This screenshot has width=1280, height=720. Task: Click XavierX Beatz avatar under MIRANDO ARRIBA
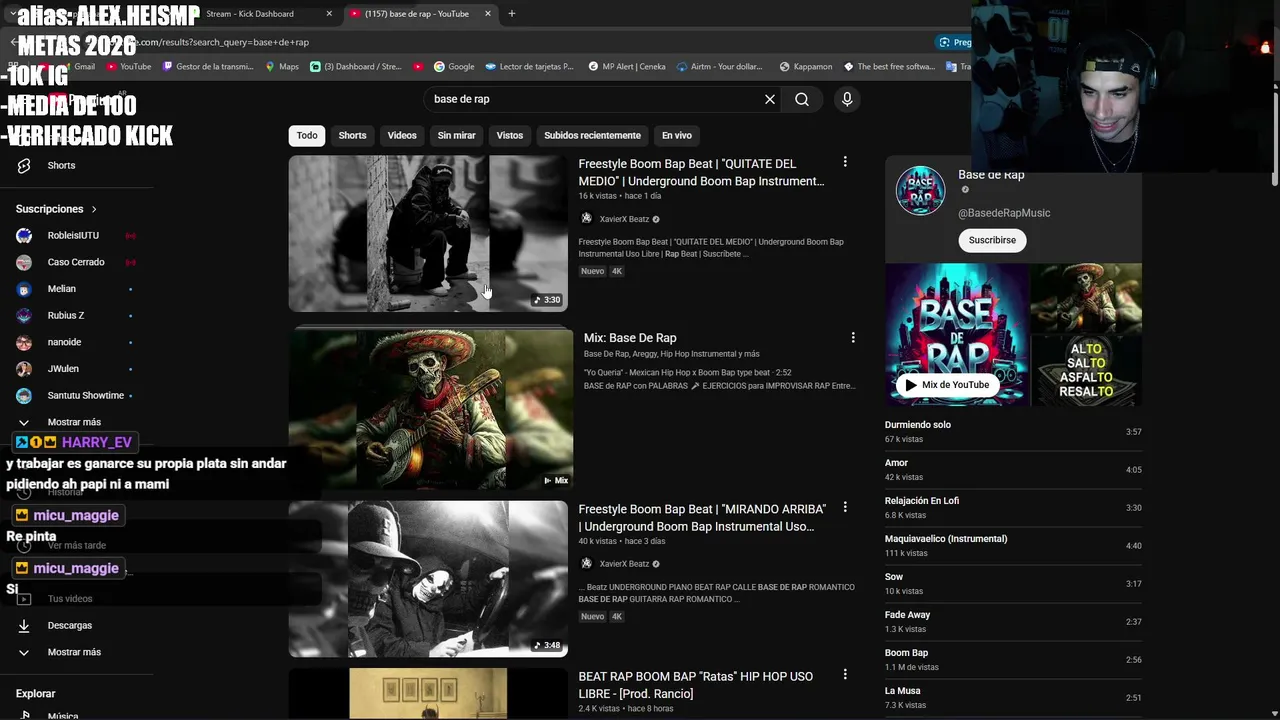(x=586, y=564)
